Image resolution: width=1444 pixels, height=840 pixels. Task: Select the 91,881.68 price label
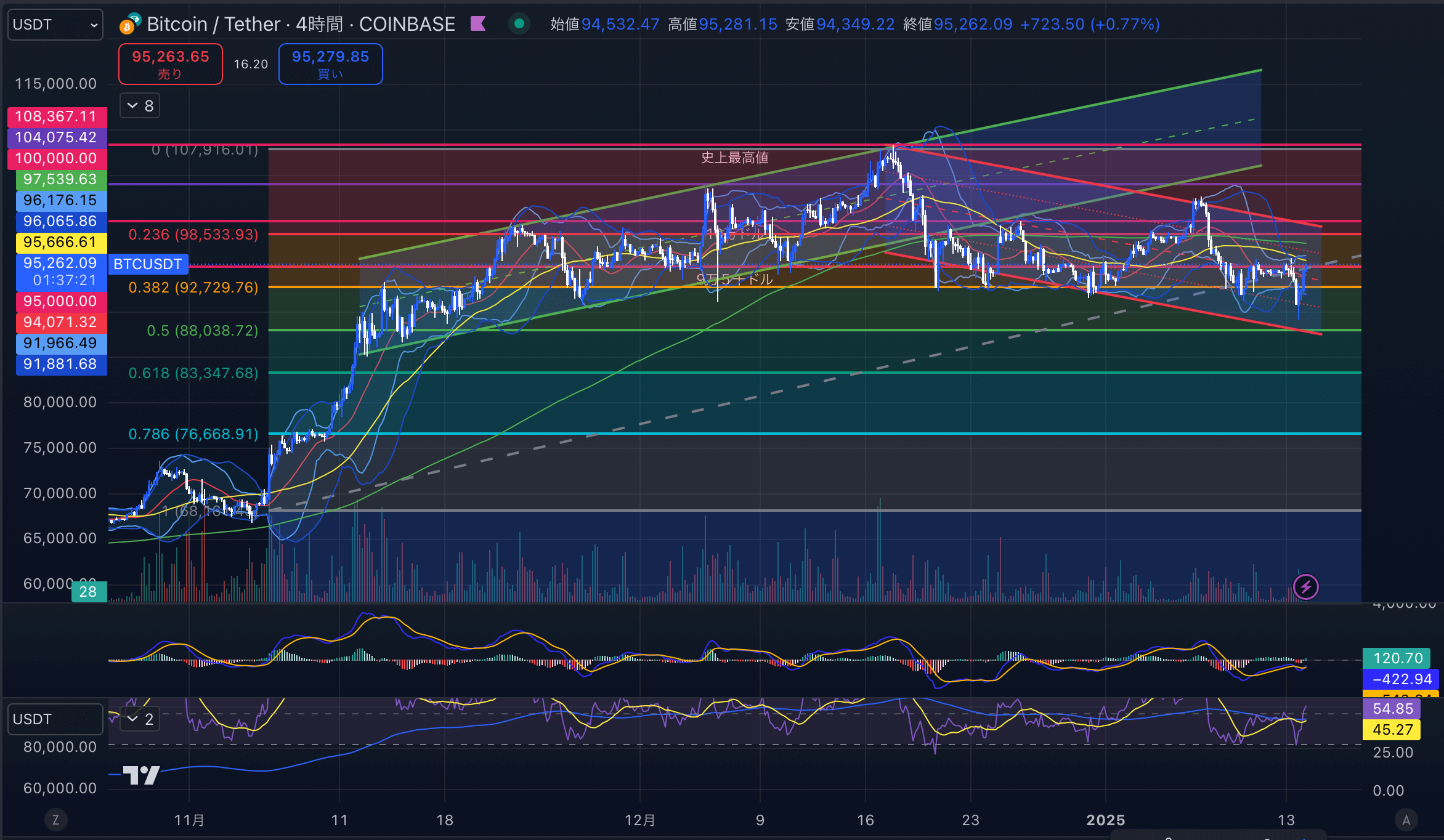point(60,364)
